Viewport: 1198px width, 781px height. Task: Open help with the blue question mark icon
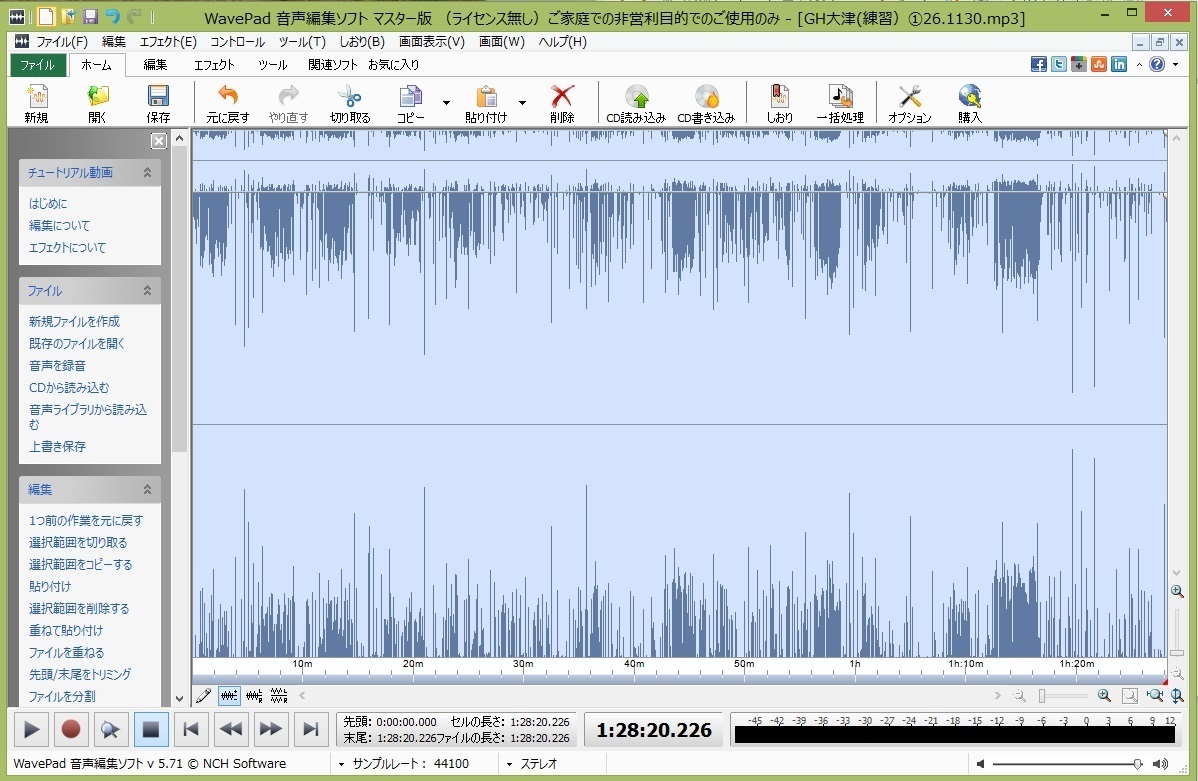(x=1157, y=64)
